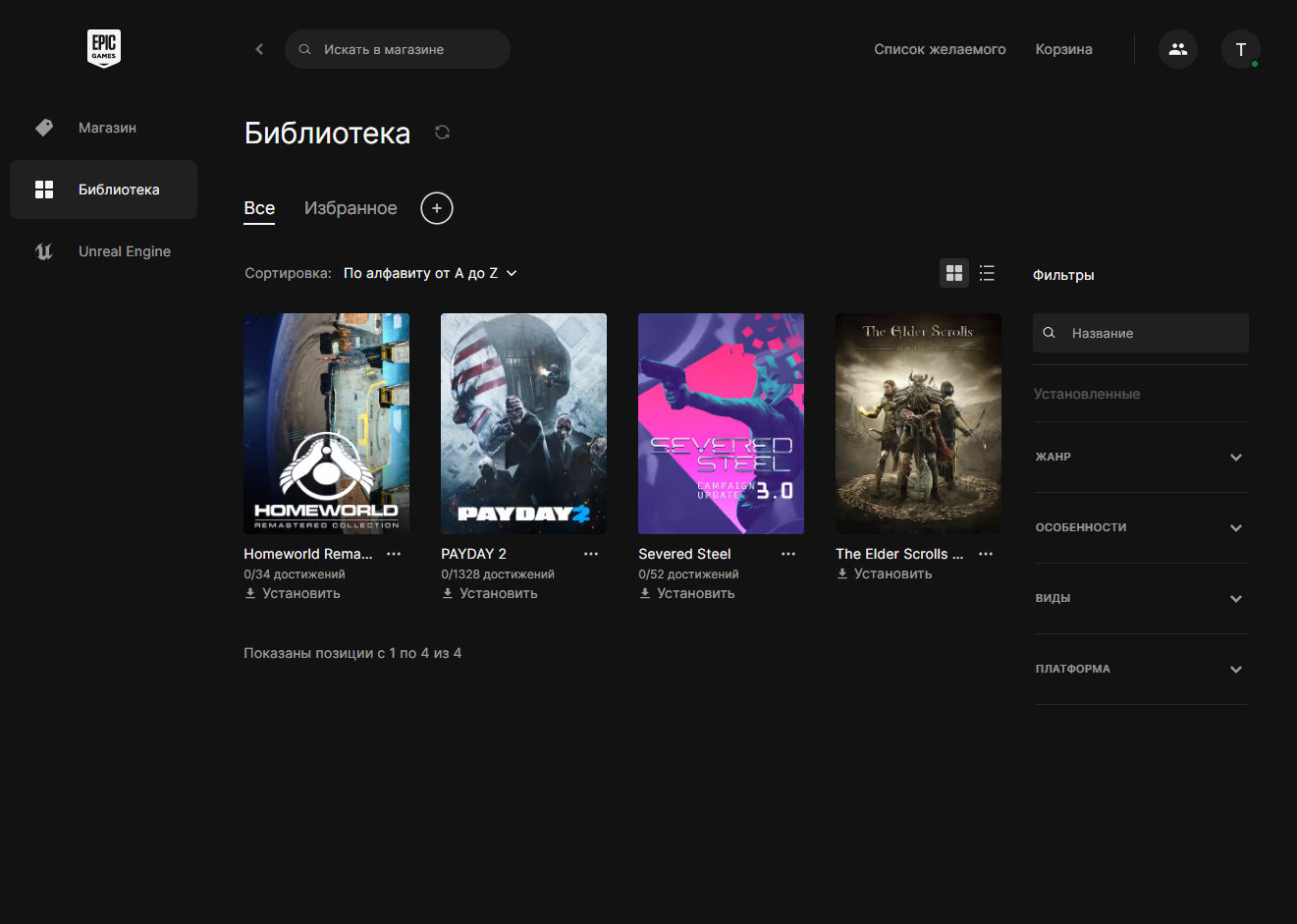1297x924 pixels.
Task: Expand the ВИДЫ filter section
Action: pyautogui.click(x=1140, y=598)
